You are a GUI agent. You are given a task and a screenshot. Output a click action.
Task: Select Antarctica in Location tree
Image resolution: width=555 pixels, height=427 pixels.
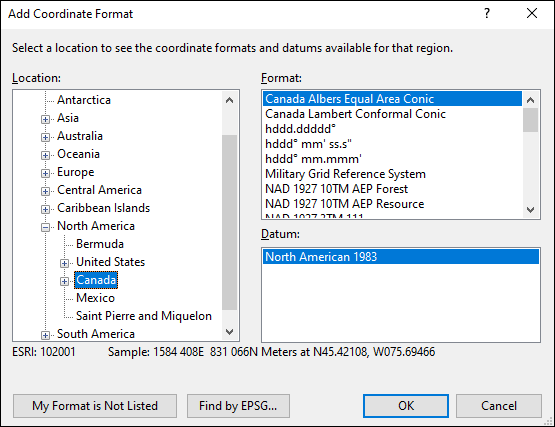[84, 100]
